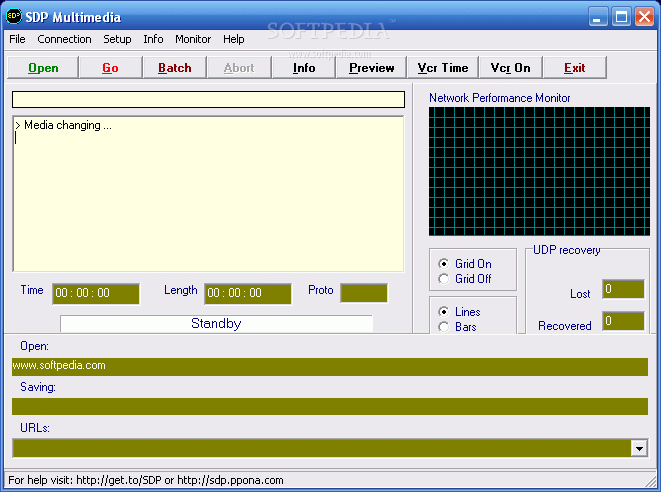Click the Lost packets value box
Image resolution: width=661 pixels, height=492 pixels.
[623, 289]
